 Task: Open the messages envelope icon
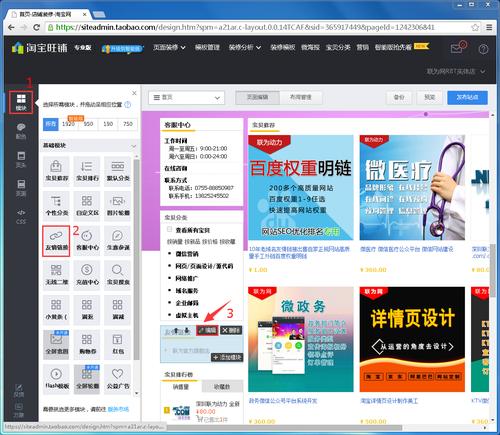[457, 48]
